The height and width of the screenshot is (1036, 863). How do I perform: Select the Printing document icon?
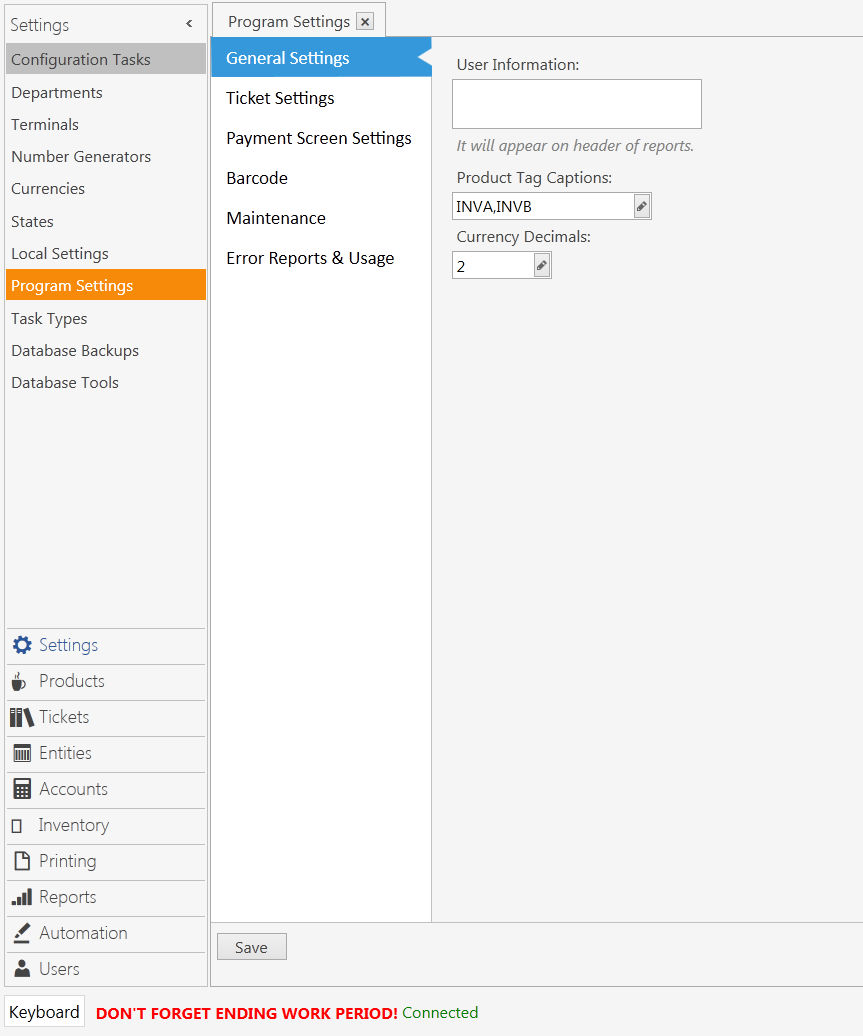click(20, 861)
